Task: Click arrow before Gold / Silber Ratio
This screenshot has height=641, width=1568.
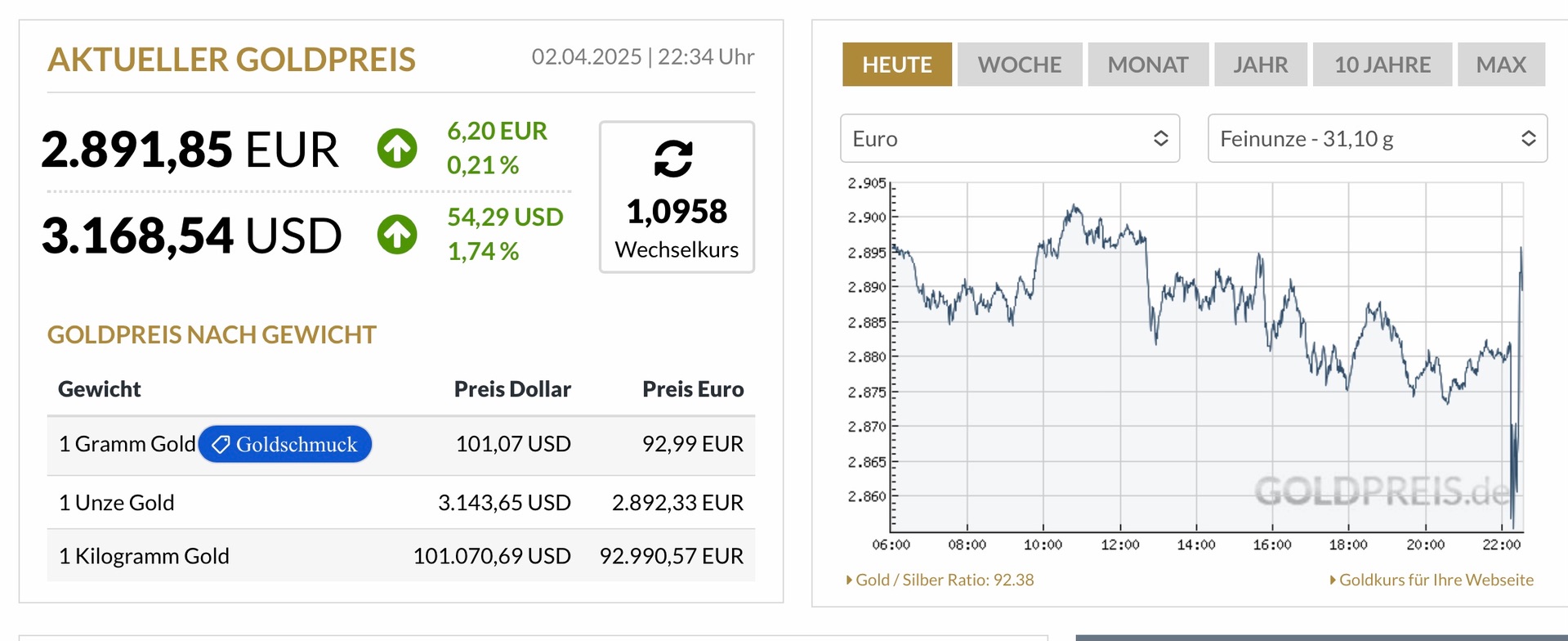Action: (x=849, y=580)
